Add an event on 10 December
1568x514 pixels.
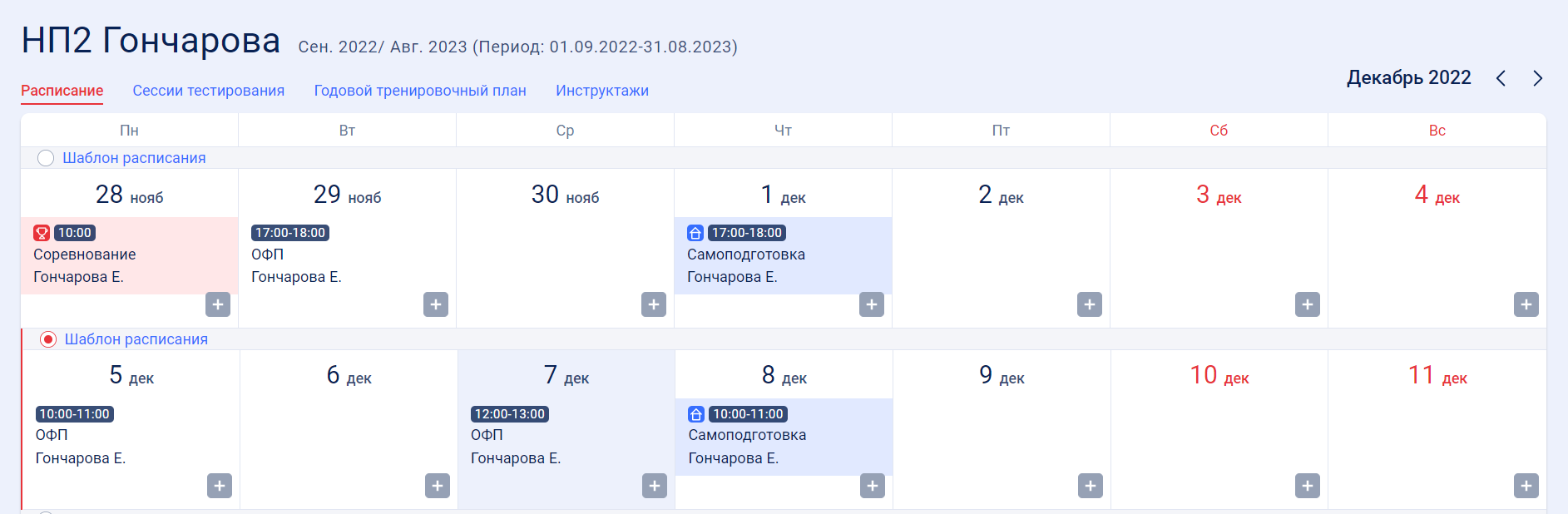pos(1308,486)
